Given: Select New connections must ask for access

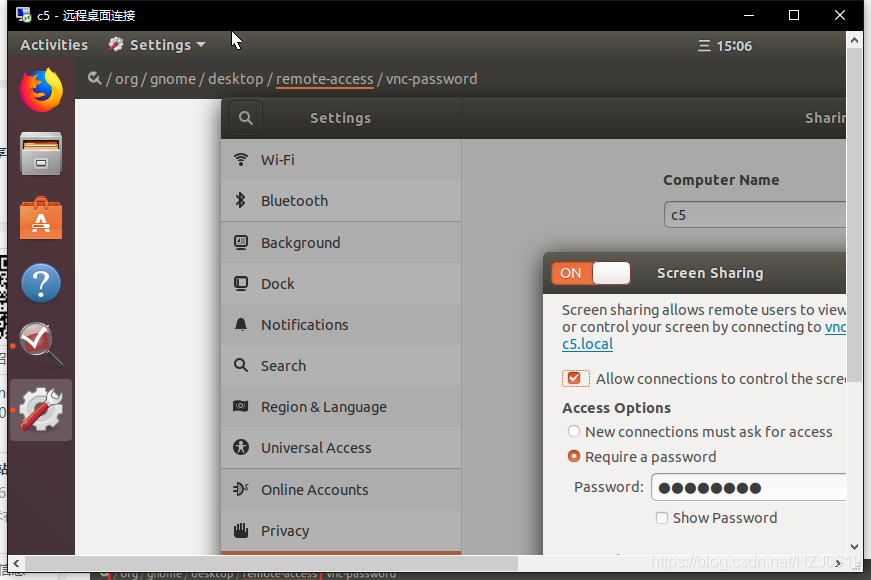Looking at the screenshot, I should [574, 431].
